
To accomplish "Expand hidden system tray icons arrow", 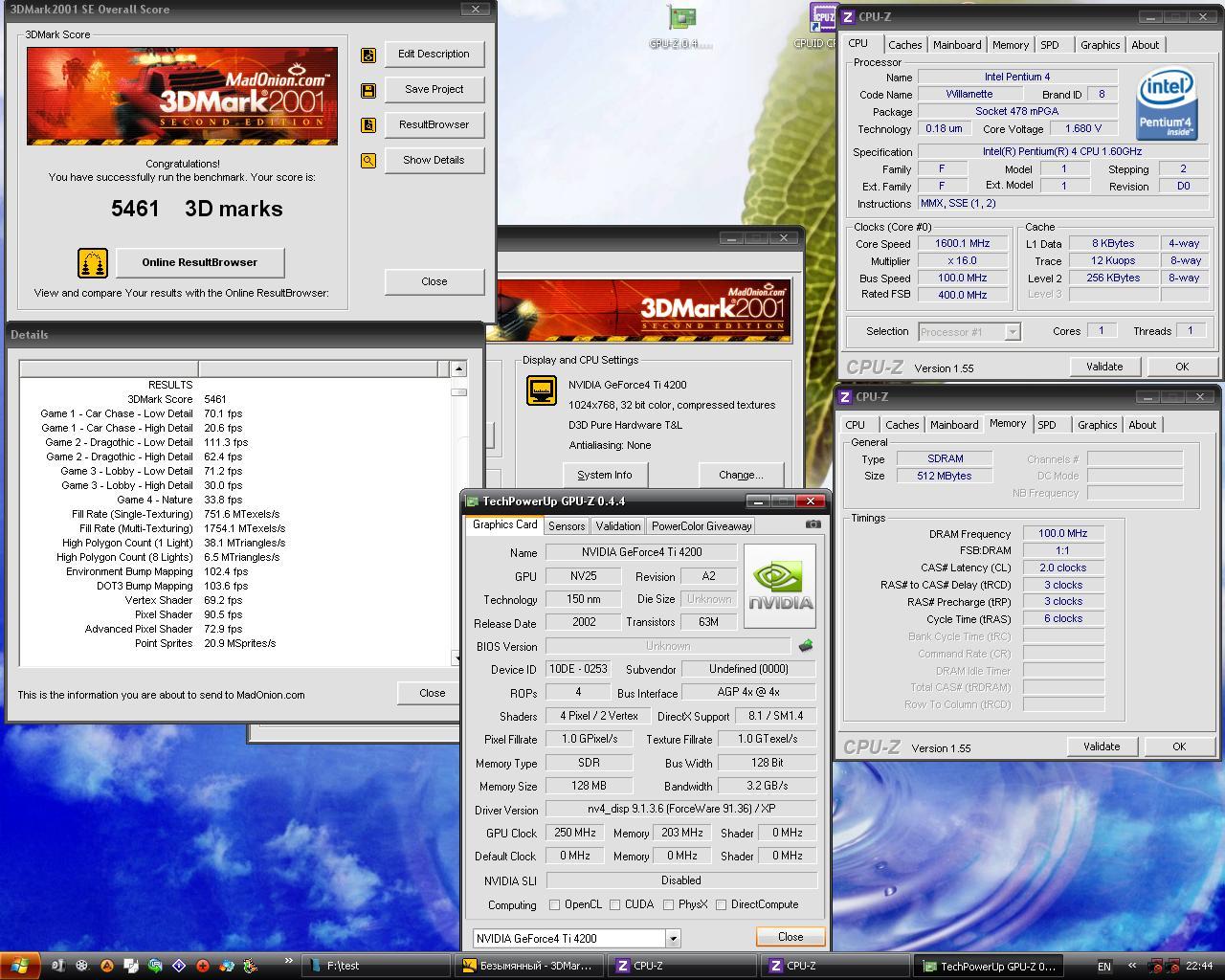I will point(1131,967).
